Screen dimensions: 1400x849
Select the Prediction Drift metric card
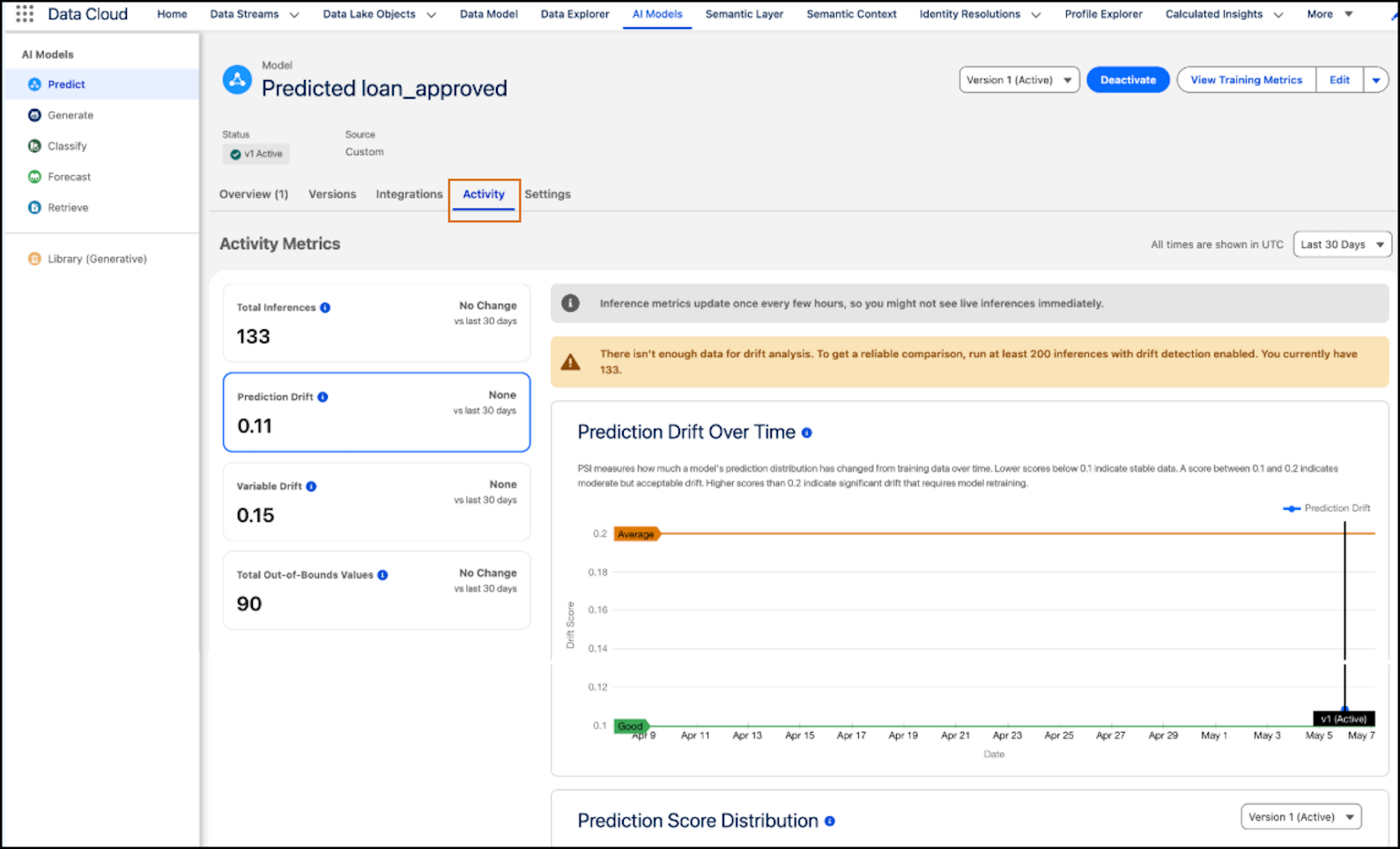coord(377,412)
